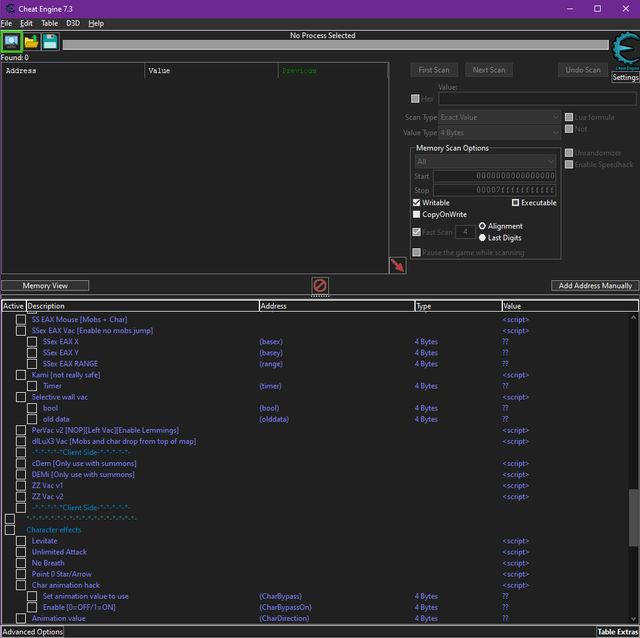Activate No Breath checkbox
Image resolution: width=640 pixels, height=638 pixels.
(21, 563)
